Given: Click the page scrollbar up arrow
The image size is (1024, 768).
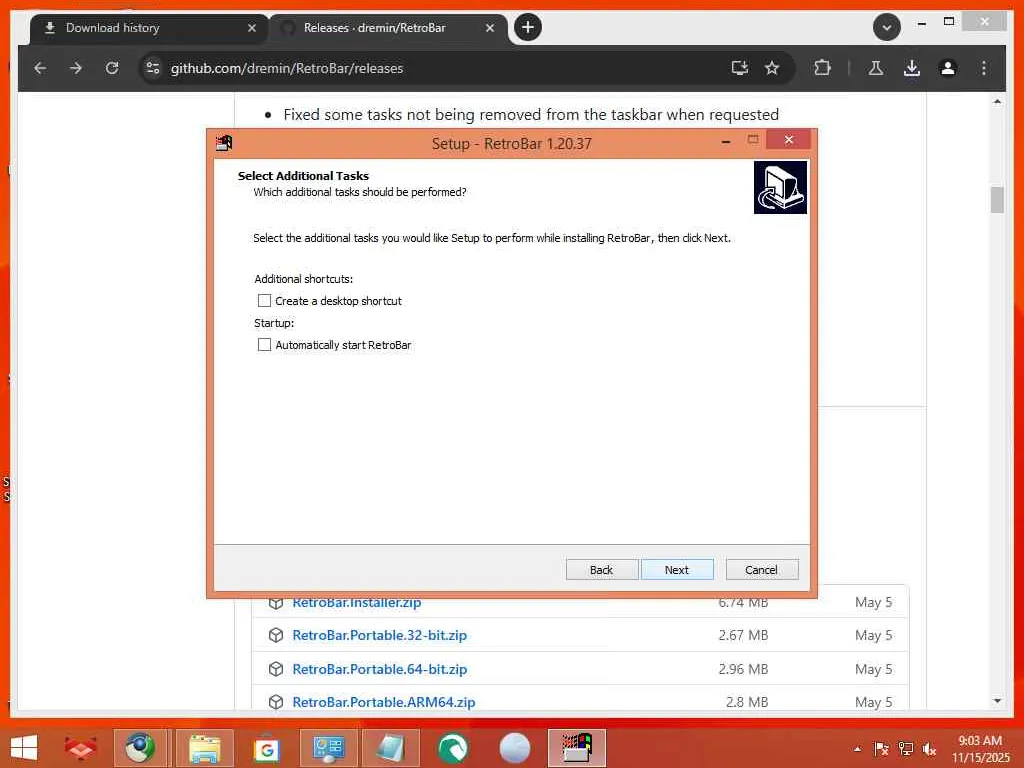Looking at the screenshot, I should 997,102.
